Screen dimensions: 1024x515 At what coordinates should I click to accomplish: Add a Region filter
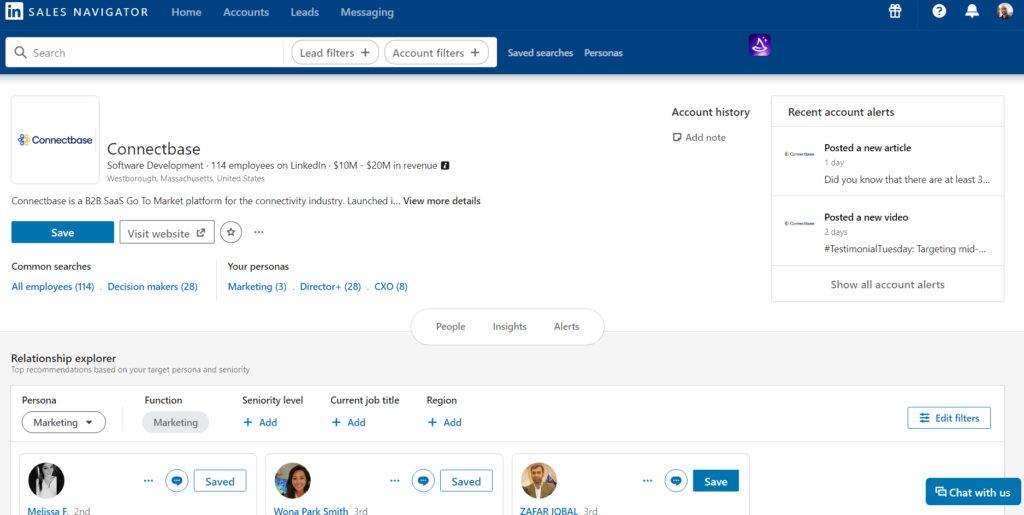click(x=444, y=422)
